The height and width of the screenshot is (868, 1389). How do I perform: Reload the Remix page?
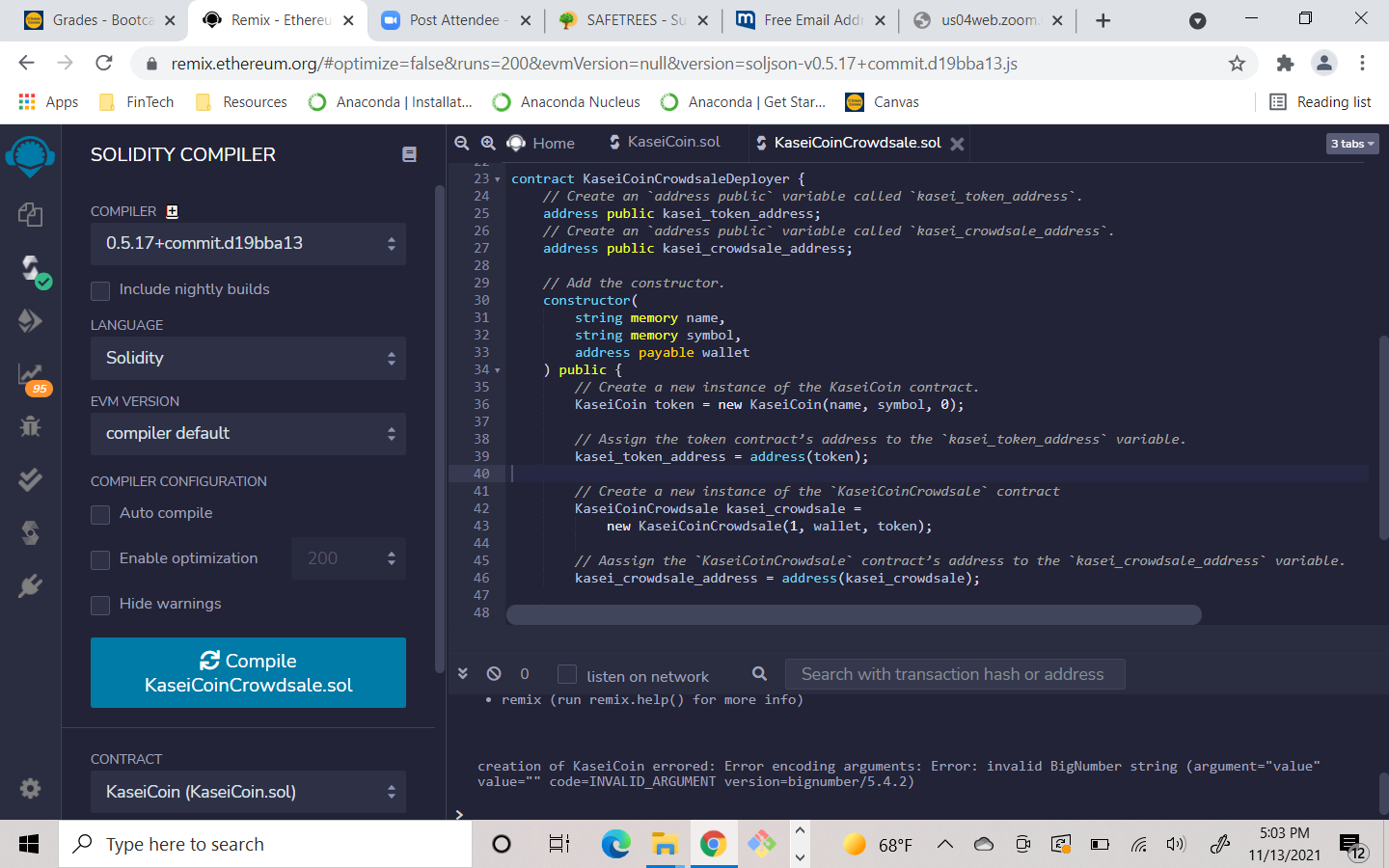(104, 64)
